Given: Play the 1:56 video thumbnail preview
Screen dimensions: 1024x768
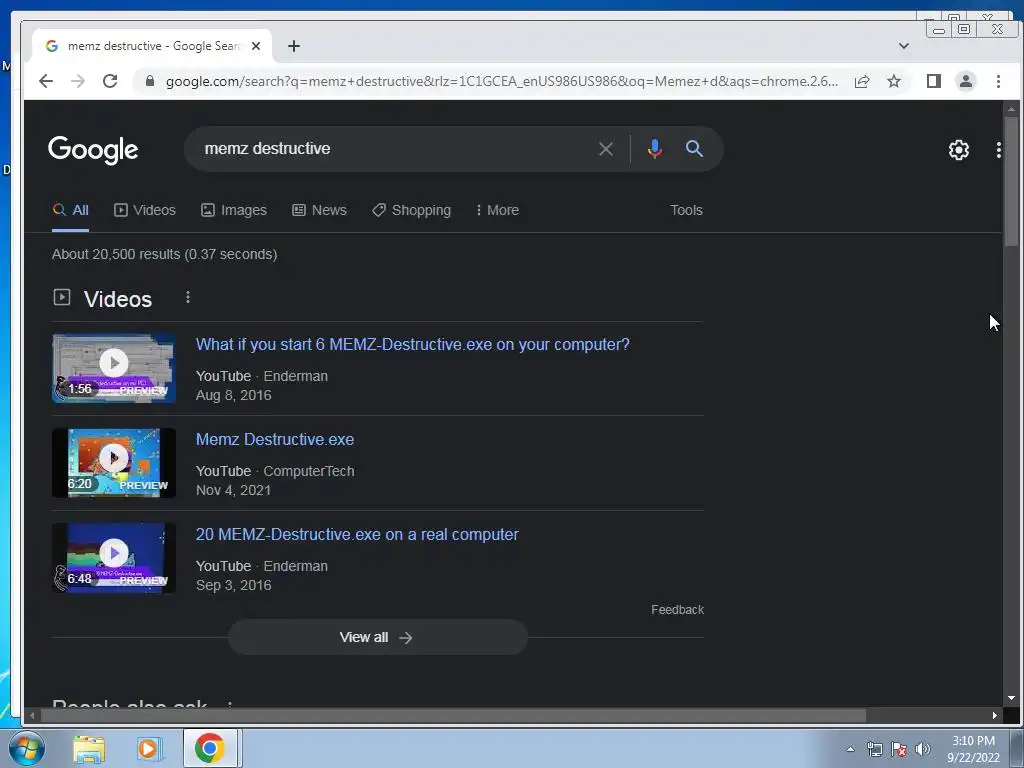Looking at the screenshot, I should point(114,368).
